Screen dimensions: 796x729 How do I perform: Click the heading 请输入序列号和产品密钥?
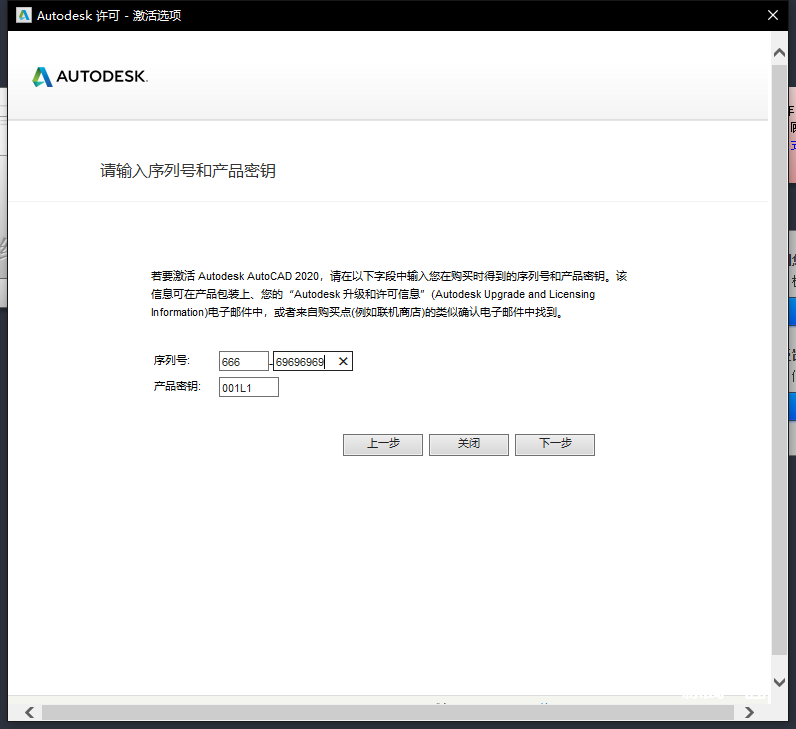187,171
